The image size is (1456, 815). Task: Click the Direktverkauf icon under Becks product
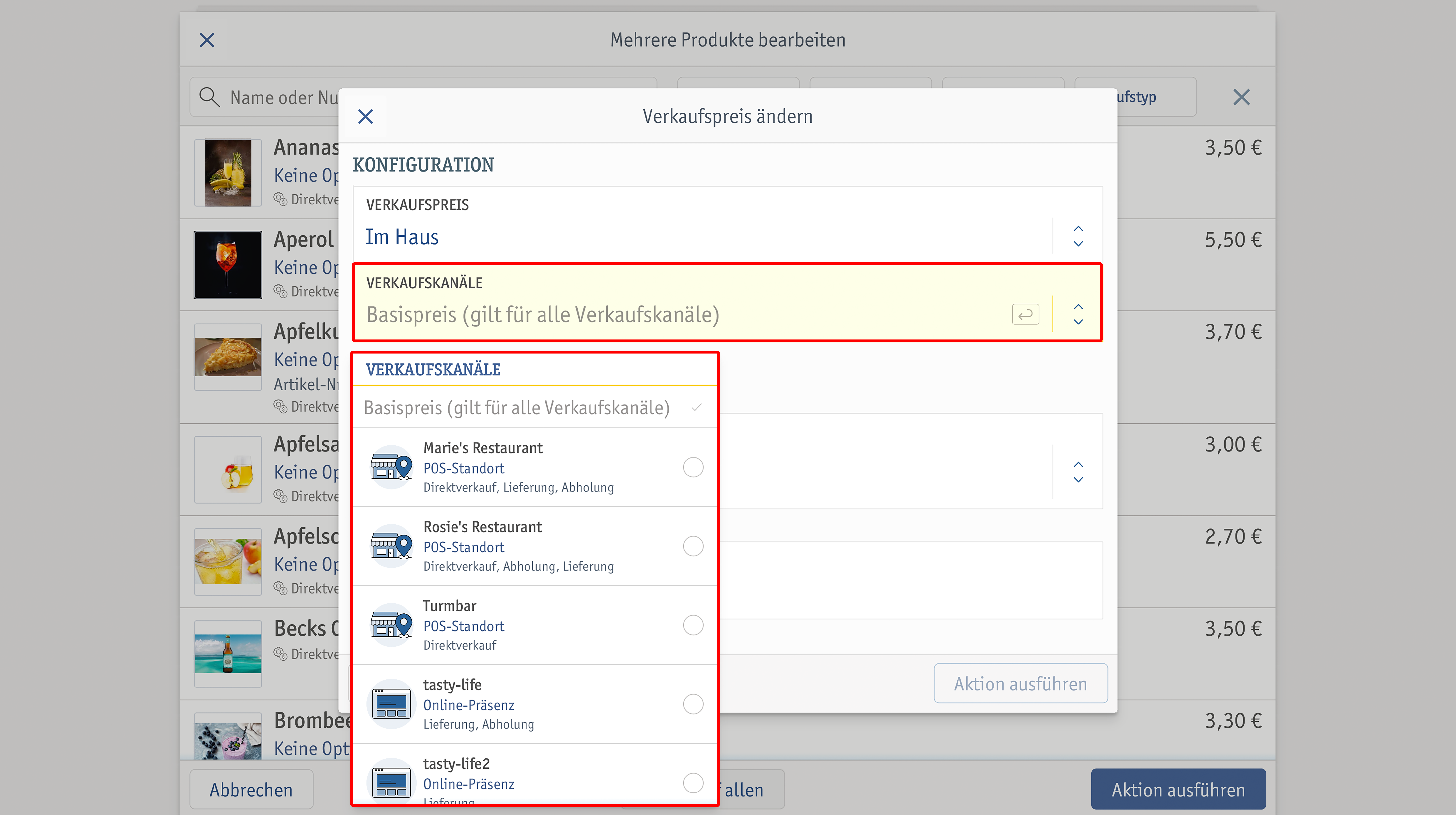(x=280, y=654)
